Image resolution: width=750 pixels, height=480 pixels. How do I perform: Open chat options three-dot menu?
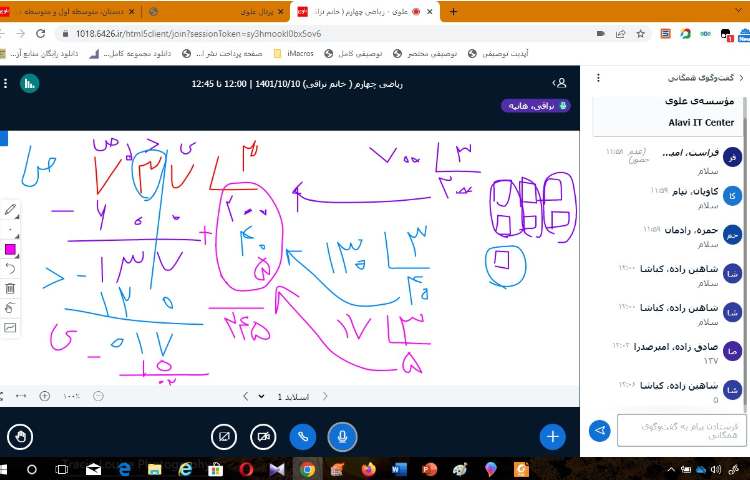(x=598, y=78)
